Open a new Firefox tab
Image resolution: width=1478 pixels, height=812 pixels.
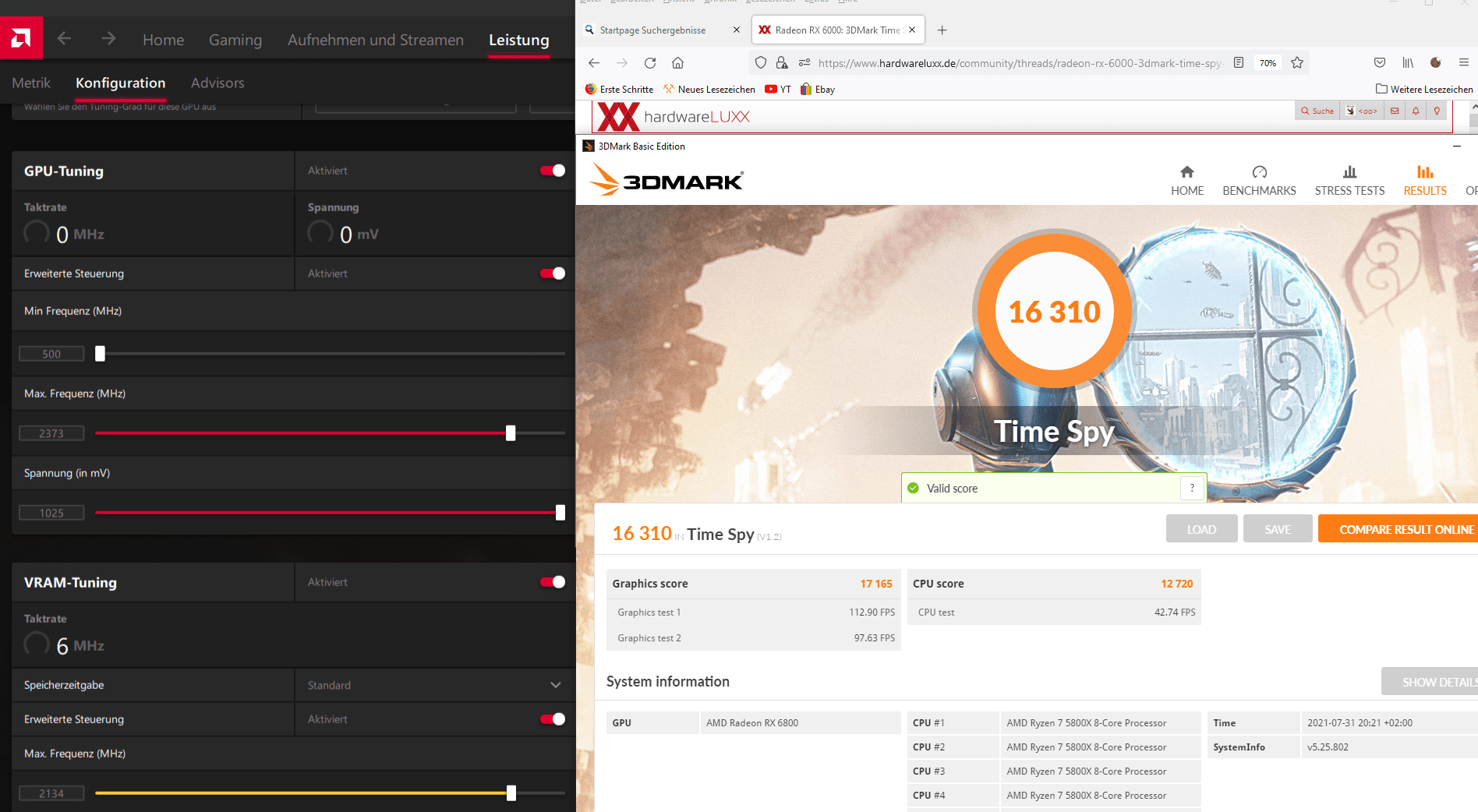942,30
